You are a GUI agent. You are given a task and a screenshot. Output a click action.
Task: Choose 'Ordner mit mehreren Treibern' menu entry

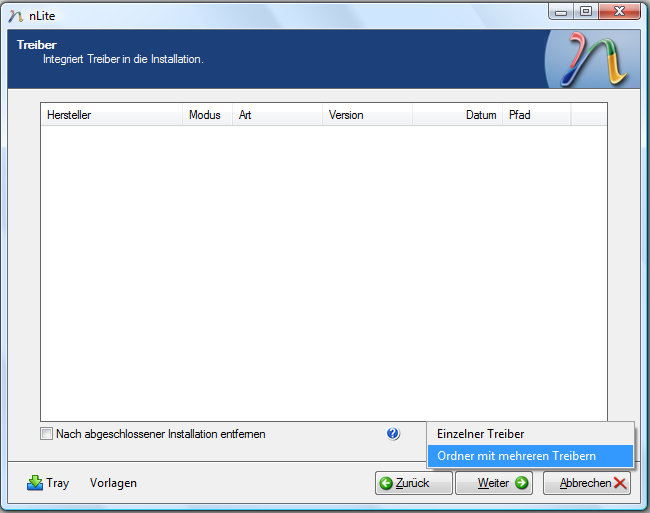coord(516,456)
